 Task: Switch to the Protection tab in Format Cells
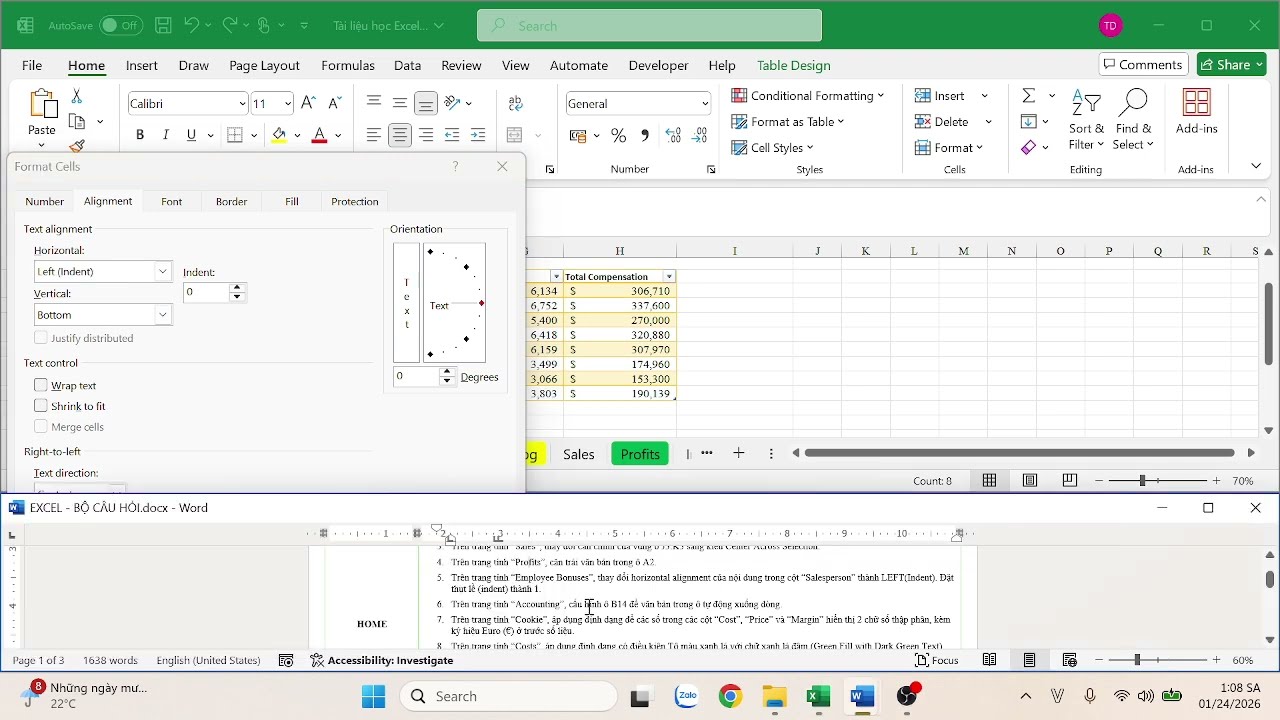(355, 202)
